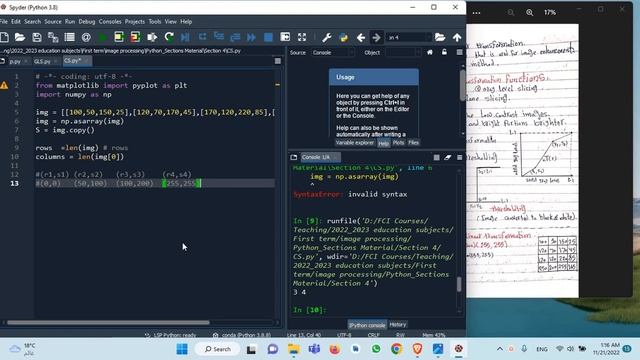Click the code warning icon on line 2
Image resolution: width=640 pixels, height=360 pixels.
click(x=4, y=85)
